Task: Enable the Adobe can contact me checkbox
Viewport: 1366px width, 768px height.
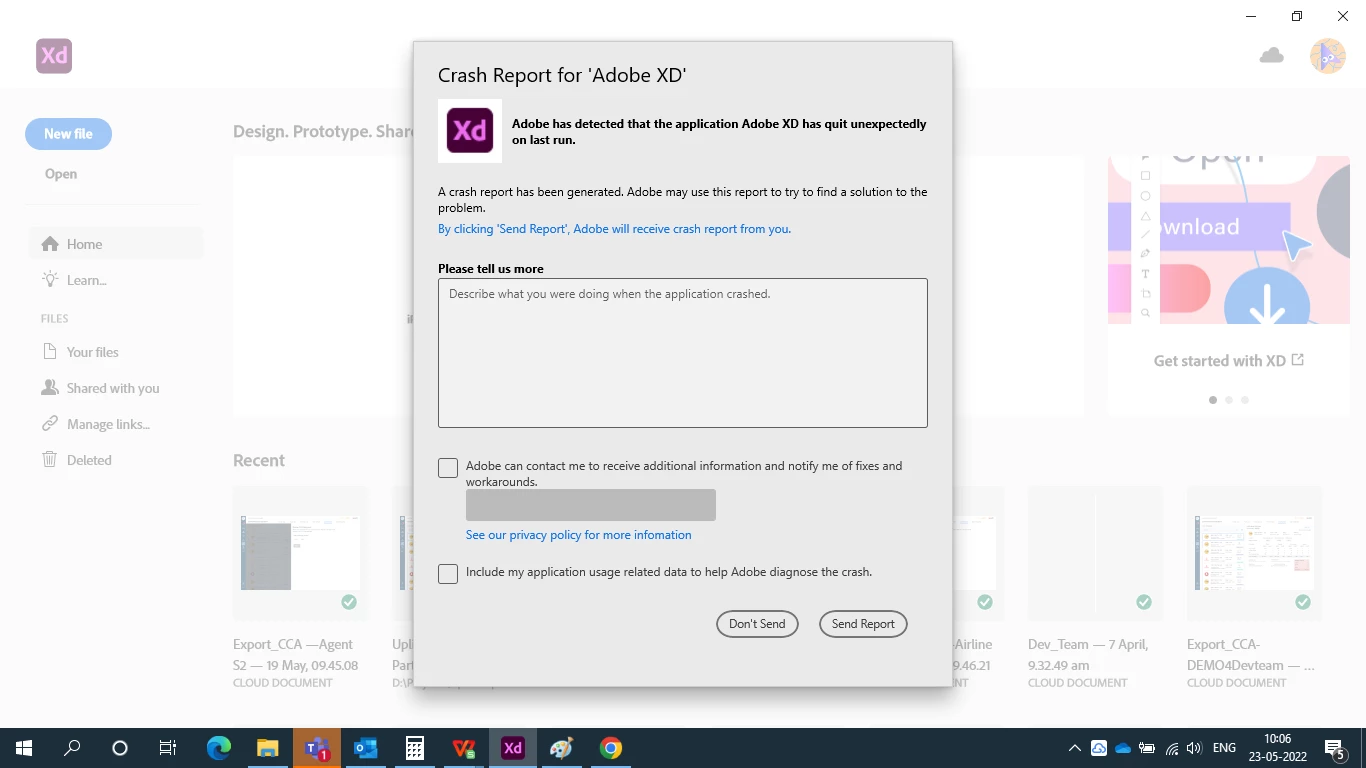Action: 448,468
